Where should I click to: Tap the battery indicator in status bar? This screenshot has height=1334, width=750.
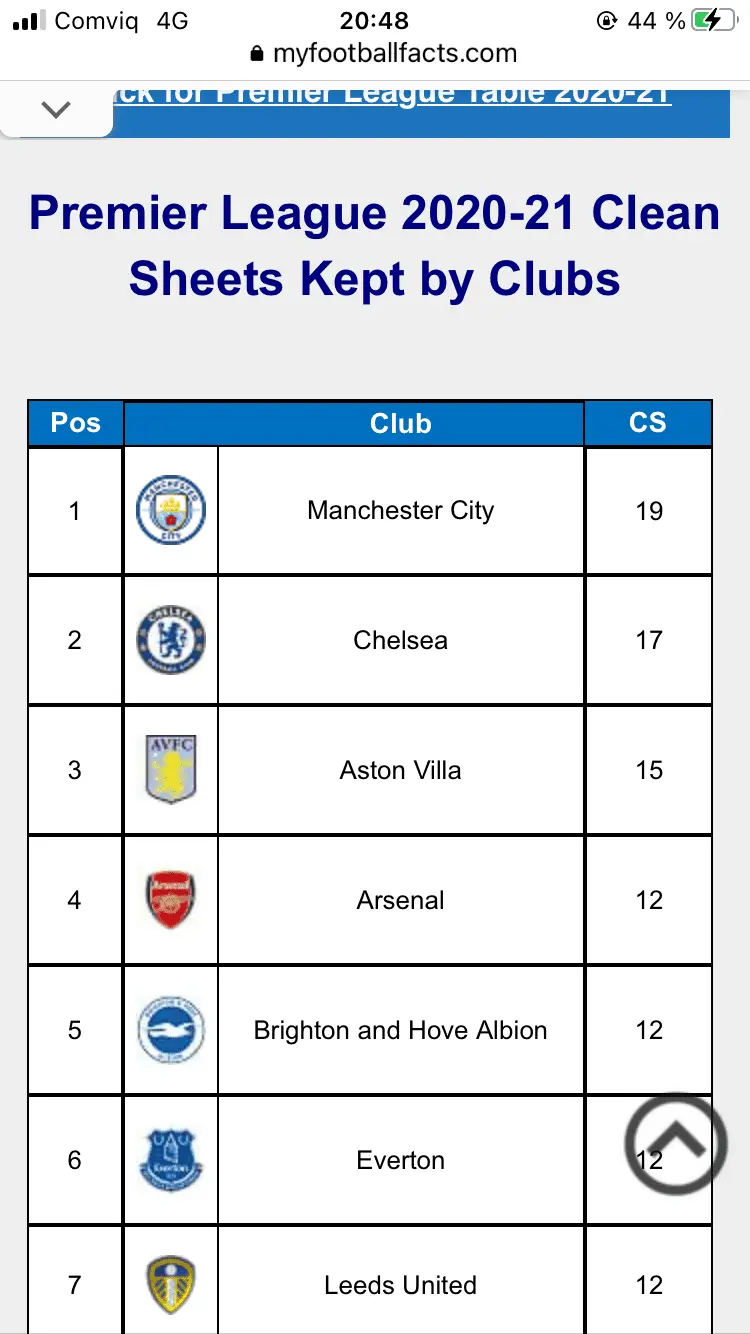(x=718, y=20)
